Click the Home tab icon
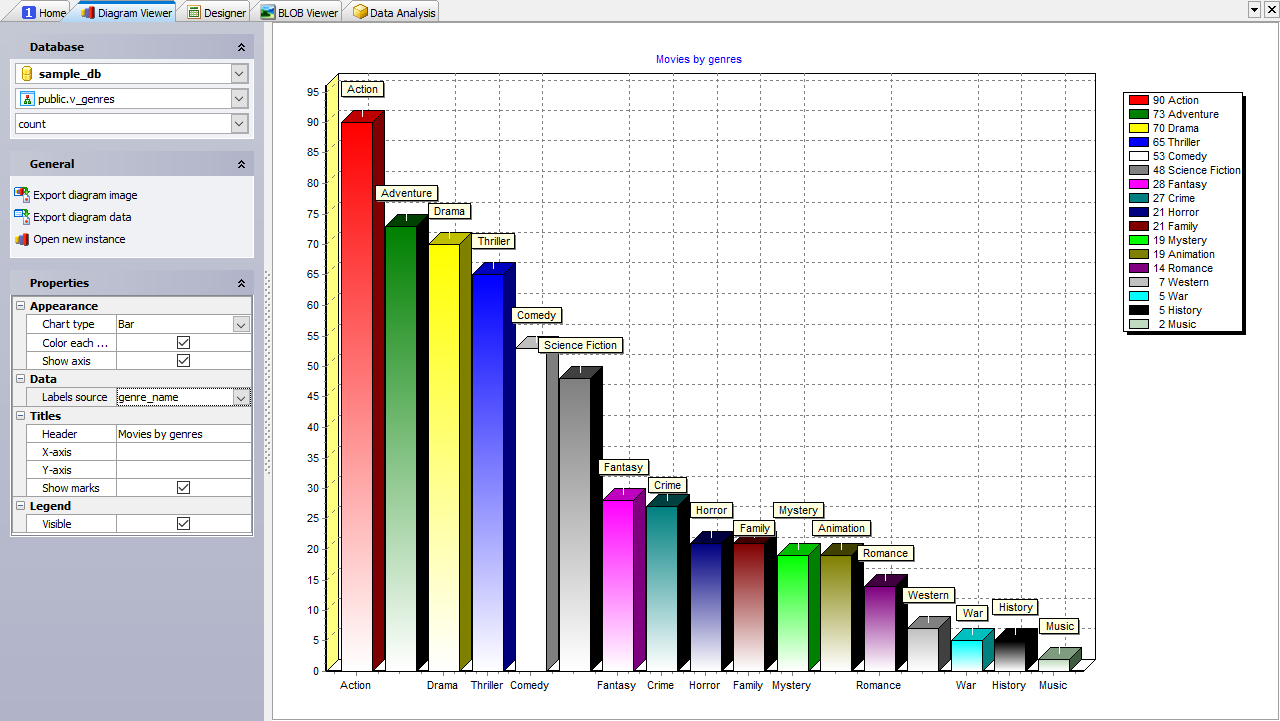1280x721 pixels. pos(29,13)
